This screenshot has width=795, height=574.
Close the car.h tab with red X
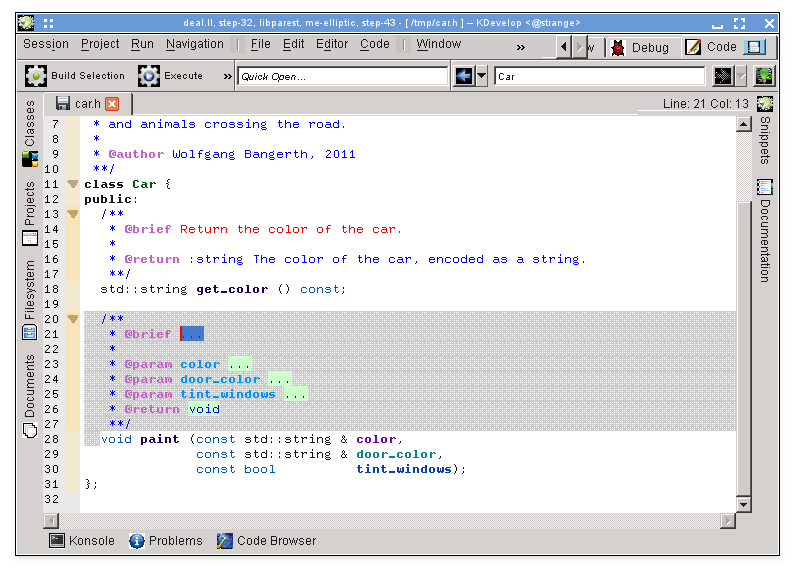pyautogui.click(x=112, y=104)
